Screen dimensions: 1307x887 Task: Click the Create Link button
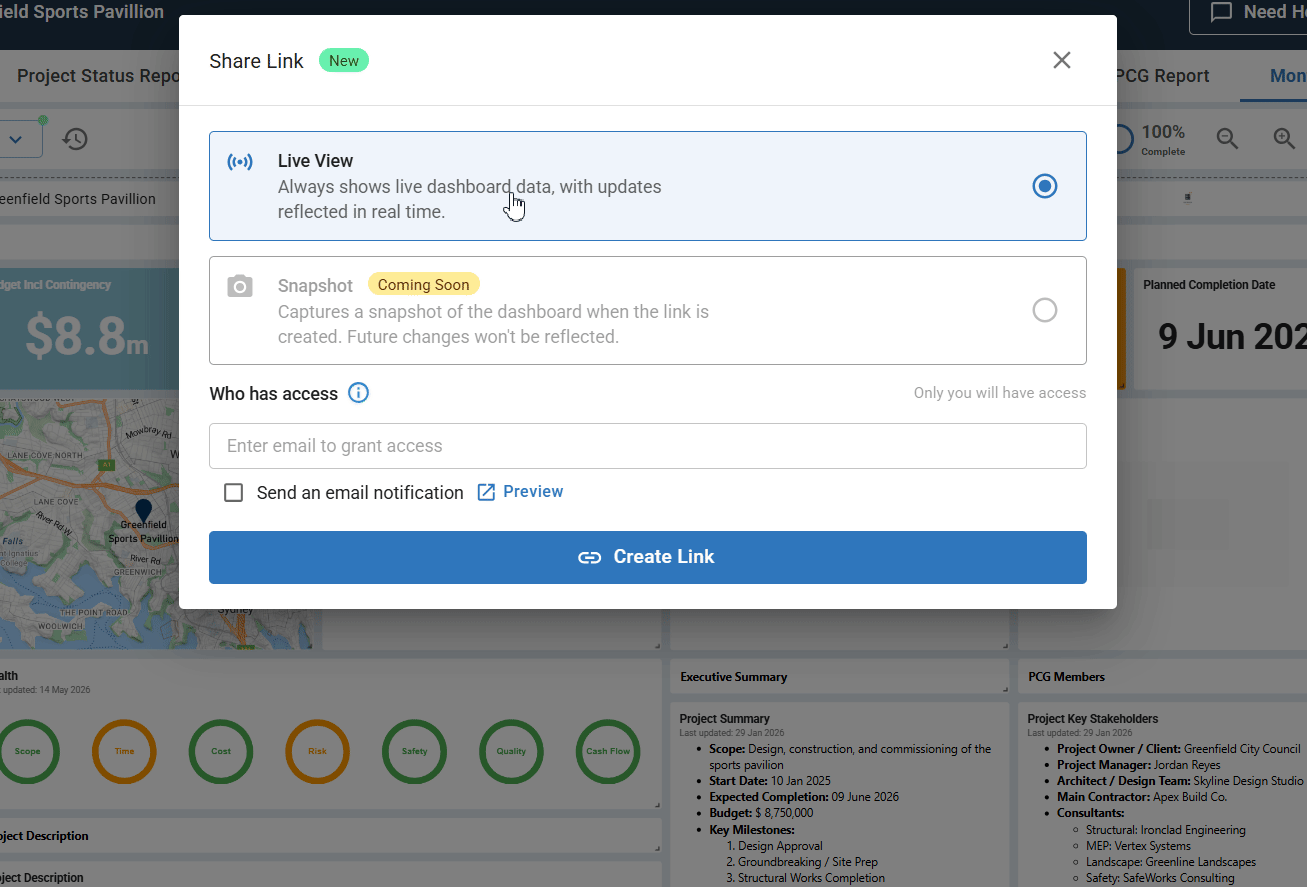[648, 557]
